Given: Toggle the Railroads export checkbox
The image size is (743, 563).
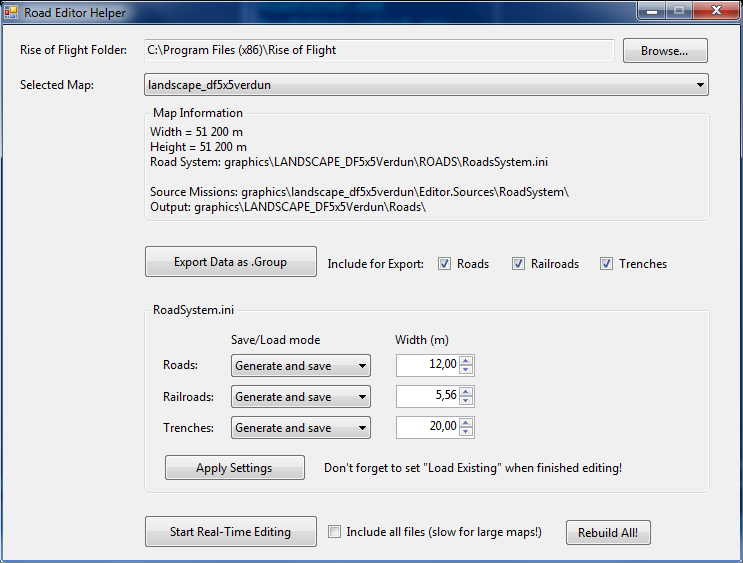Looking at the screenshot, I should [518, 263].
